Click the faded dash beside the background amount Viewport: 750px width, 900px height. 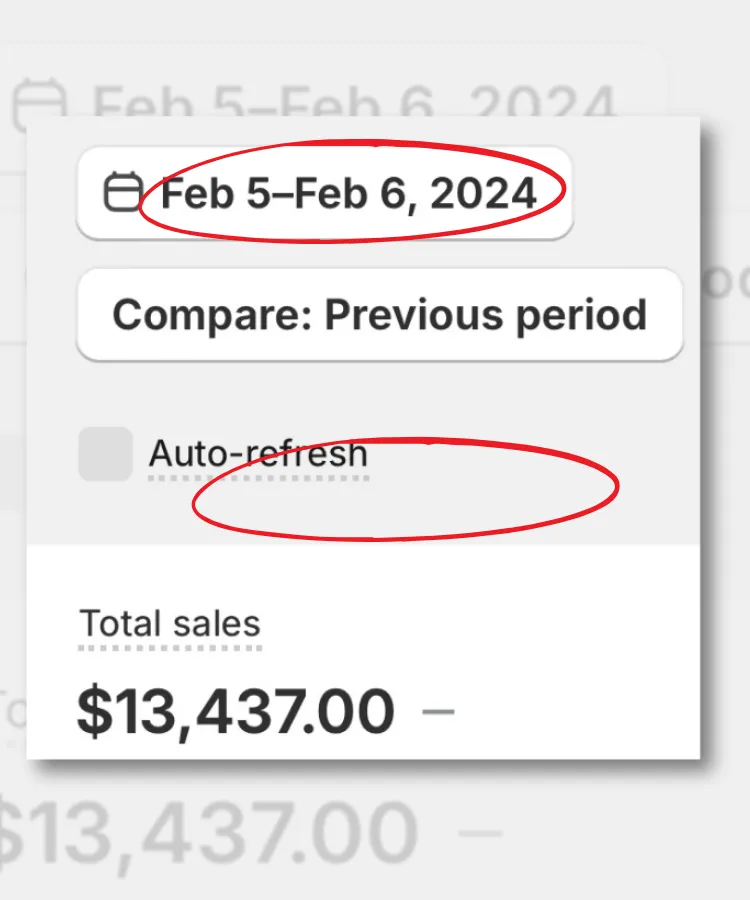(485, 832)
